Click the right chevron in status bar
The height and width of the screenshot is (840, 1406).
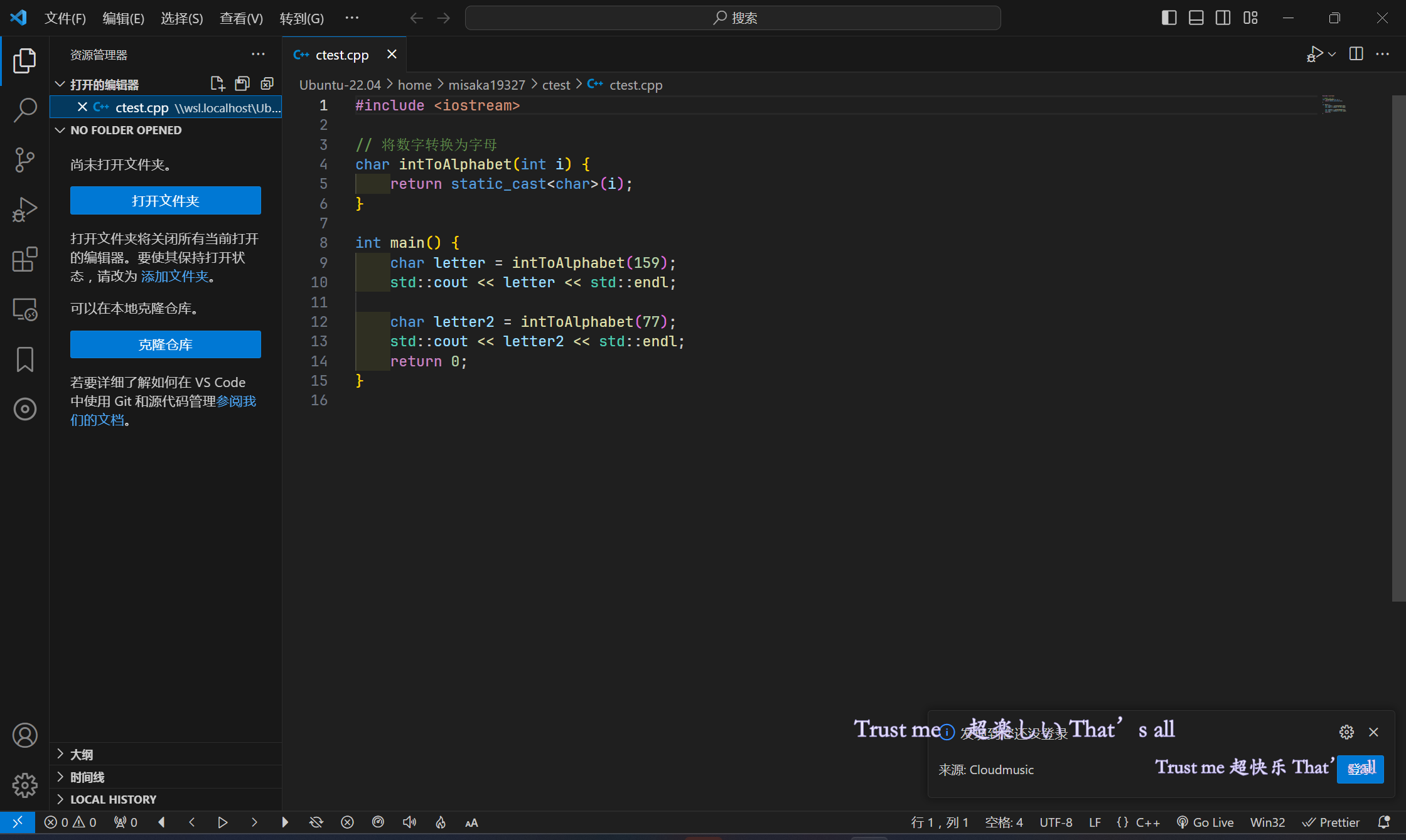[x=254, y=822]
